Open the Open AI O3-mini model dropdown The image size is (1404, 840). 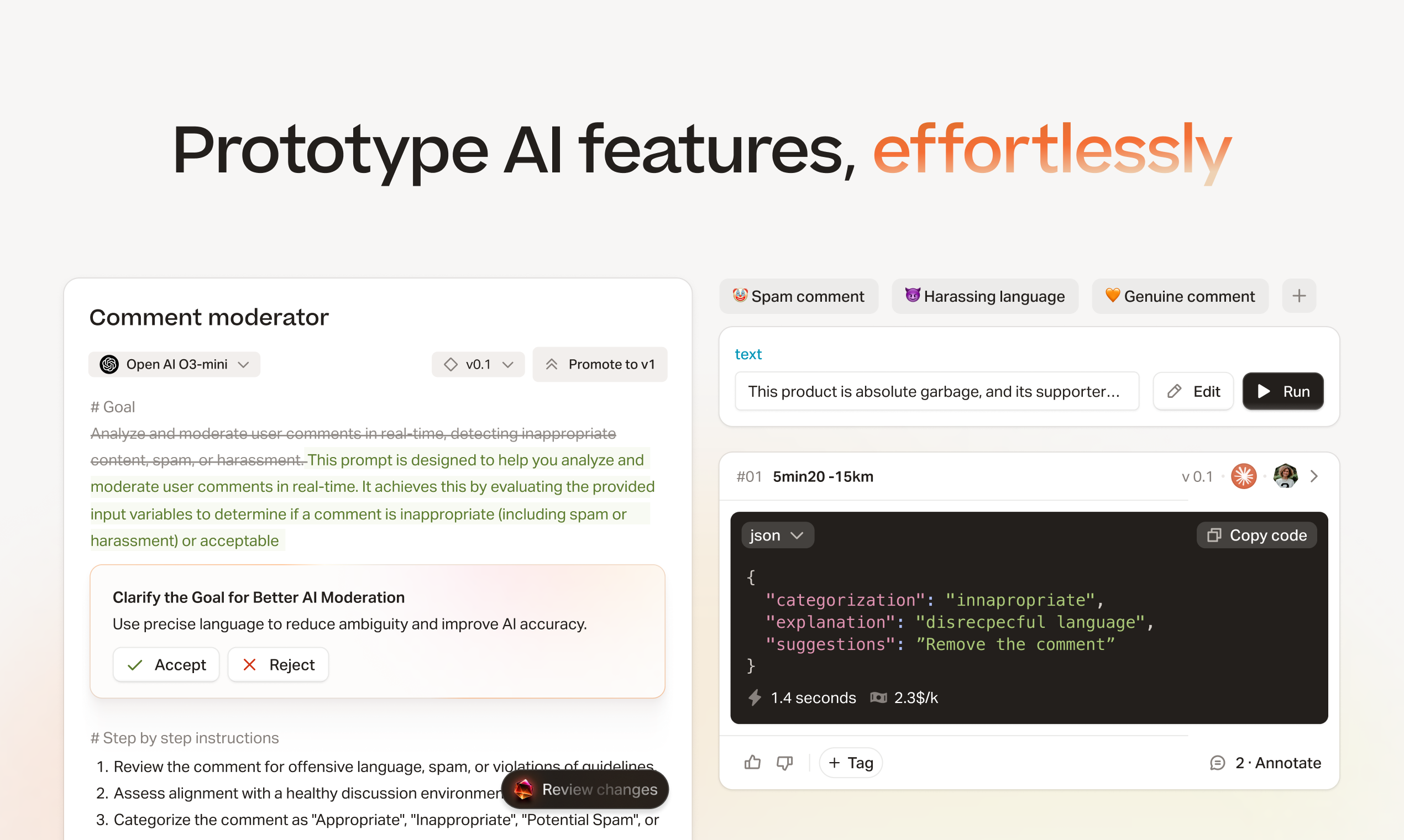pyautogui.click(x=174, y=364)
